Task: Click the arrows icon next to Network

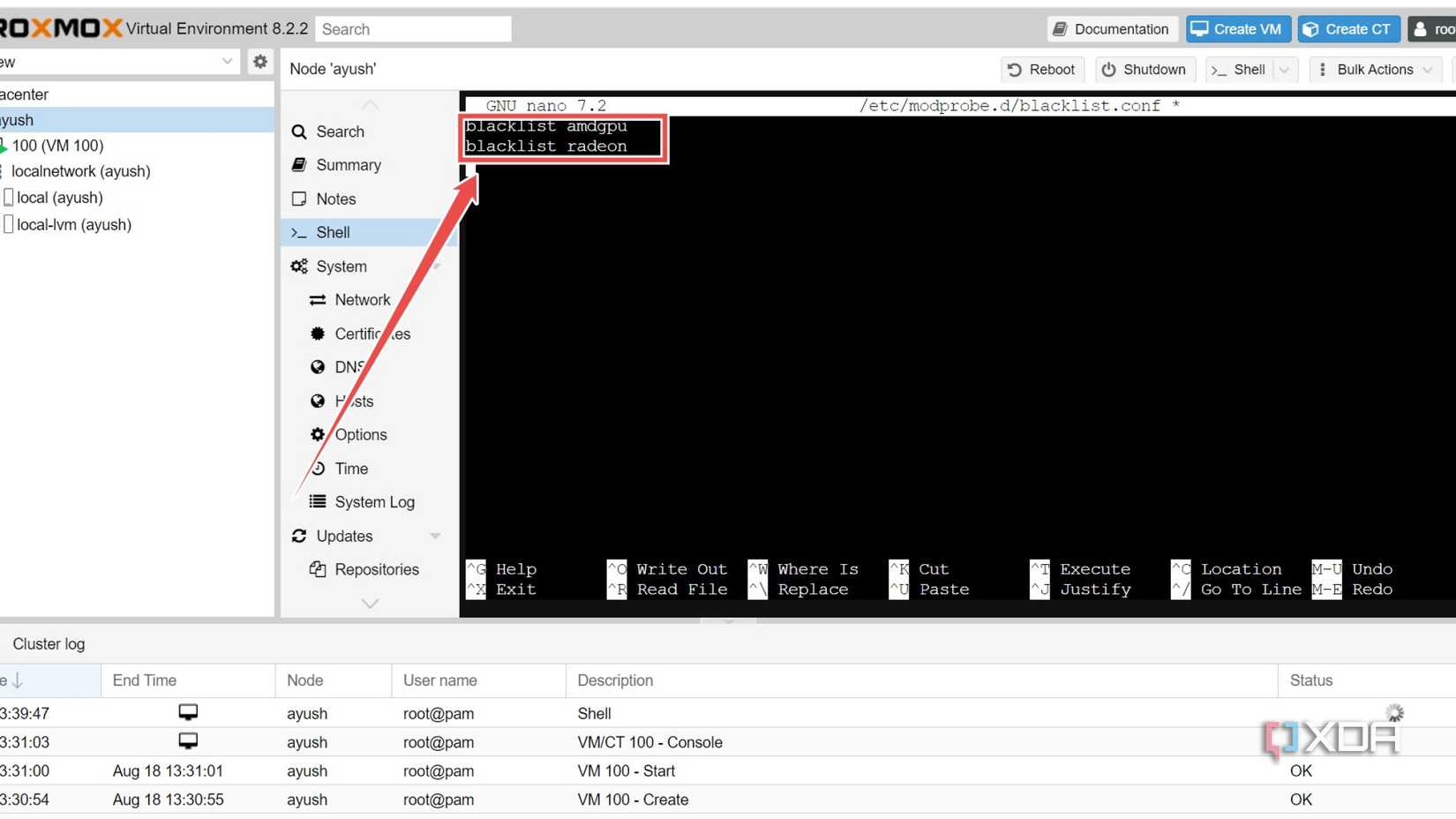Action: [318, 300]
